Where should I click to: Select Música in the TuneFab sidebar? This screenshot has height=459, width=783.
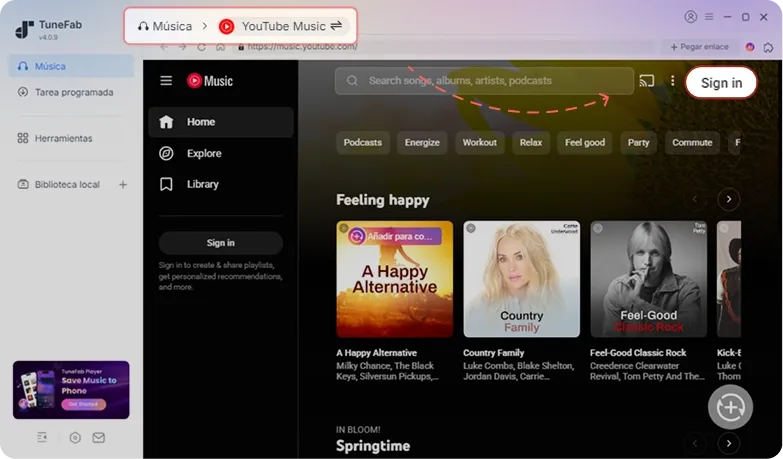tap(71, 66)
